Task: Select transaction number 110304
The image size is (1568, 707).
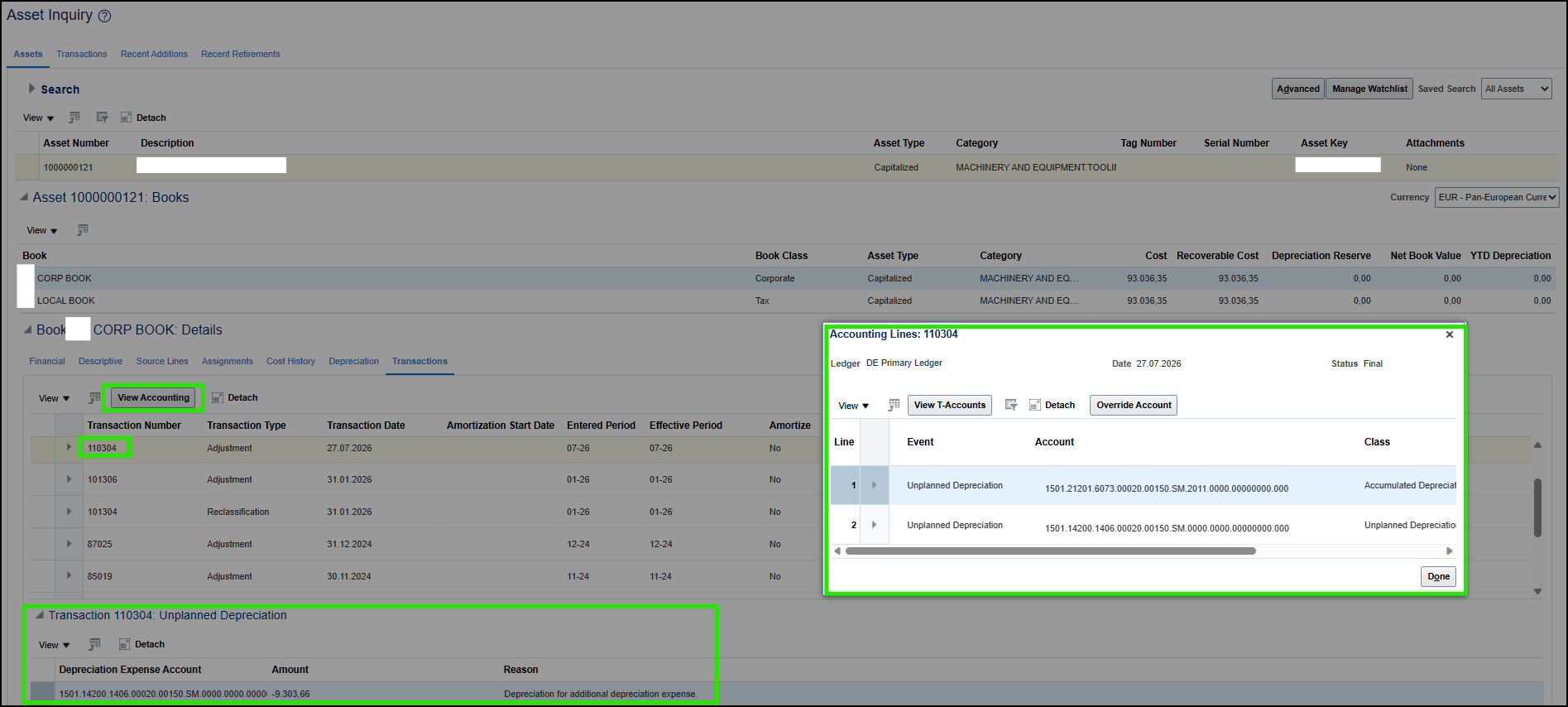Action: pos(102,448)
